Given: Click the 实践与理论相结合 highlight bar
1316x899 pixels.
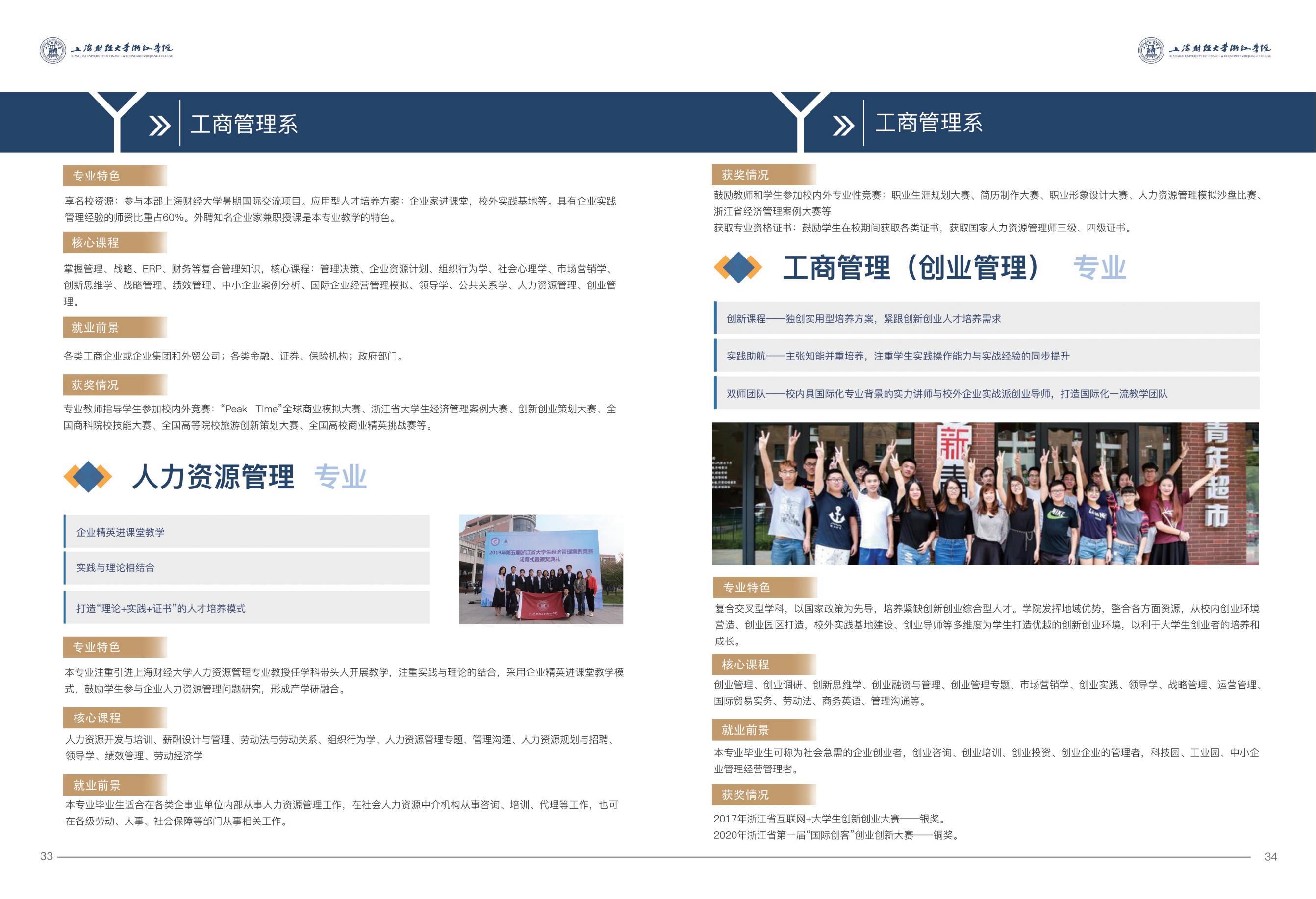Looking at the screenshot, I should 247,567.
